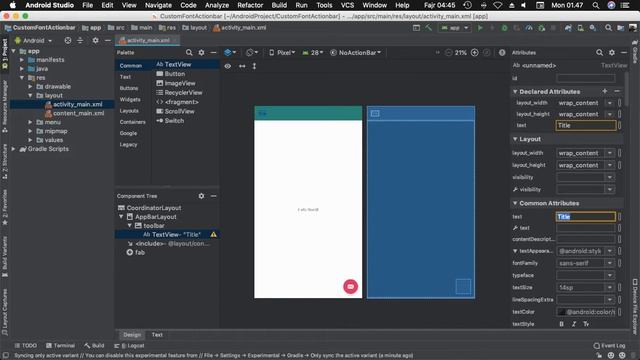Screen dimensions: 640x360
Task: Open design surface layers dropdown
Action: pyautogui.click(x=230, y=53)
